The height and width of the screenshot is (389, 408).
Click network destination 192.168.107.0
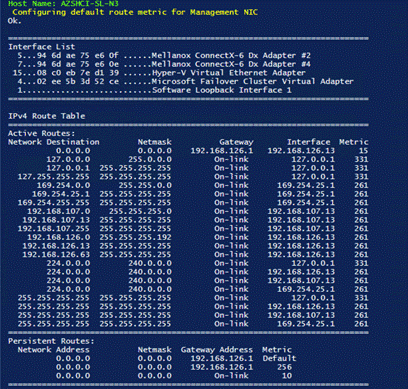point(59,211)
